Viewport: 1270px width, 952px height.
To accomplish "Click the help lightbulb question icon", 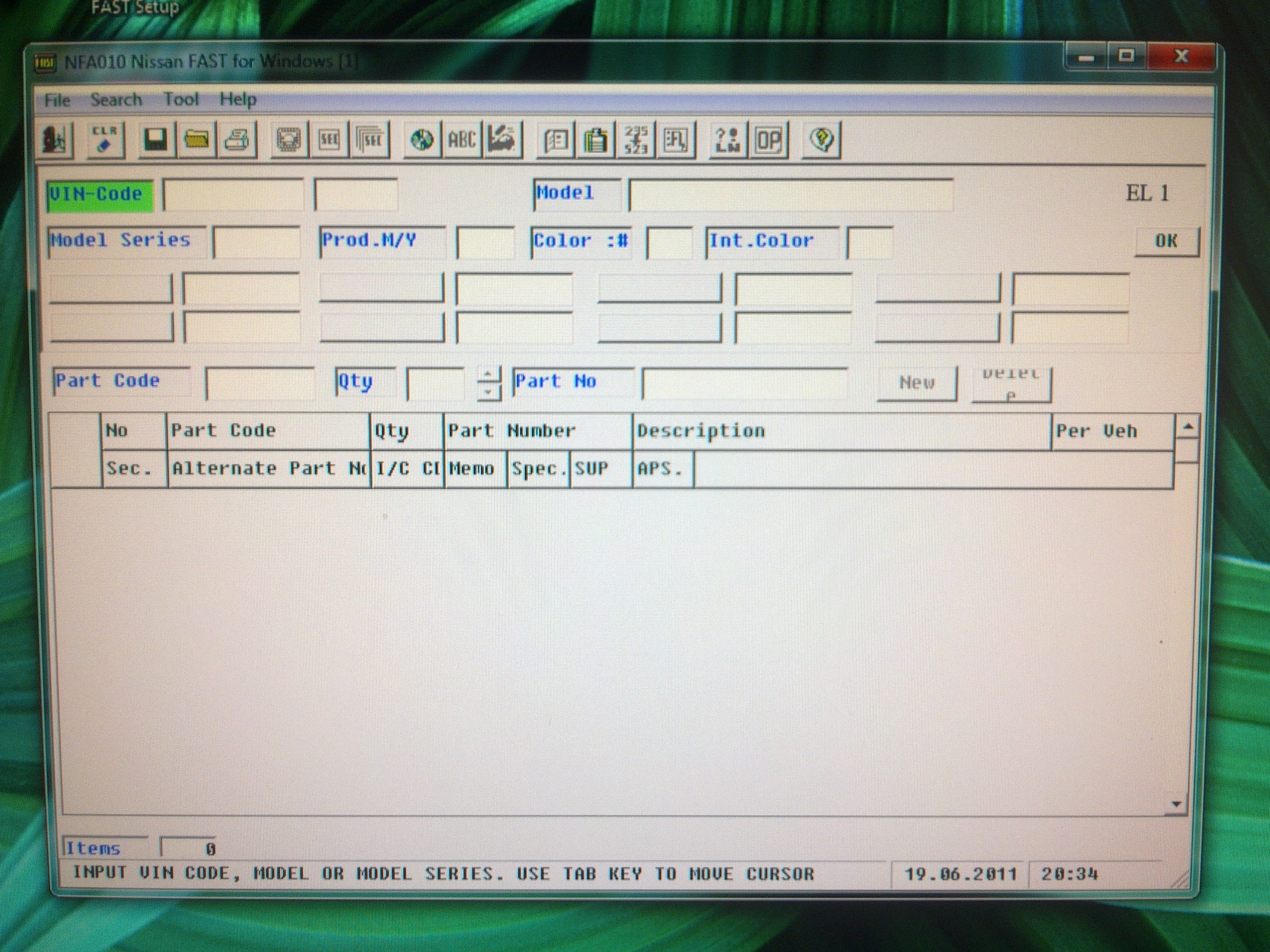I will pos(822,140).
